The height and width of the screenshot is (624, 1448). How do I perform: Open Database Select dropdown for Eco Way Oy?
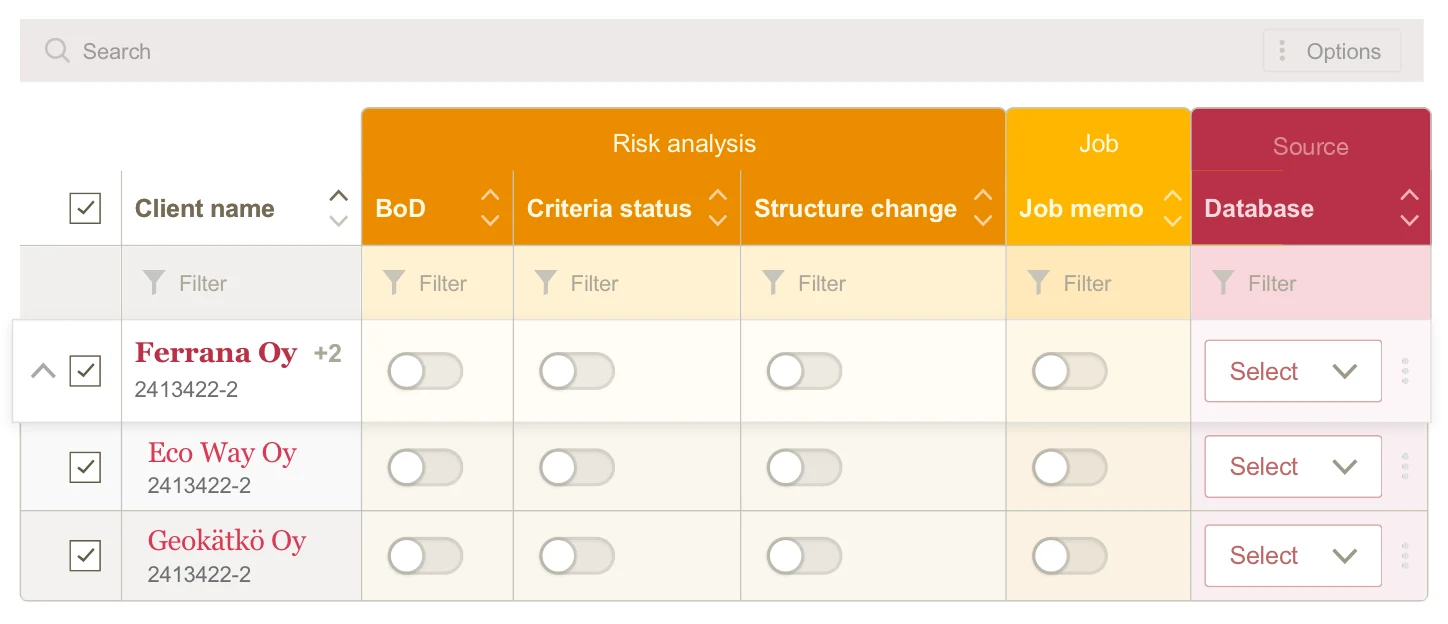(1293, 466)
